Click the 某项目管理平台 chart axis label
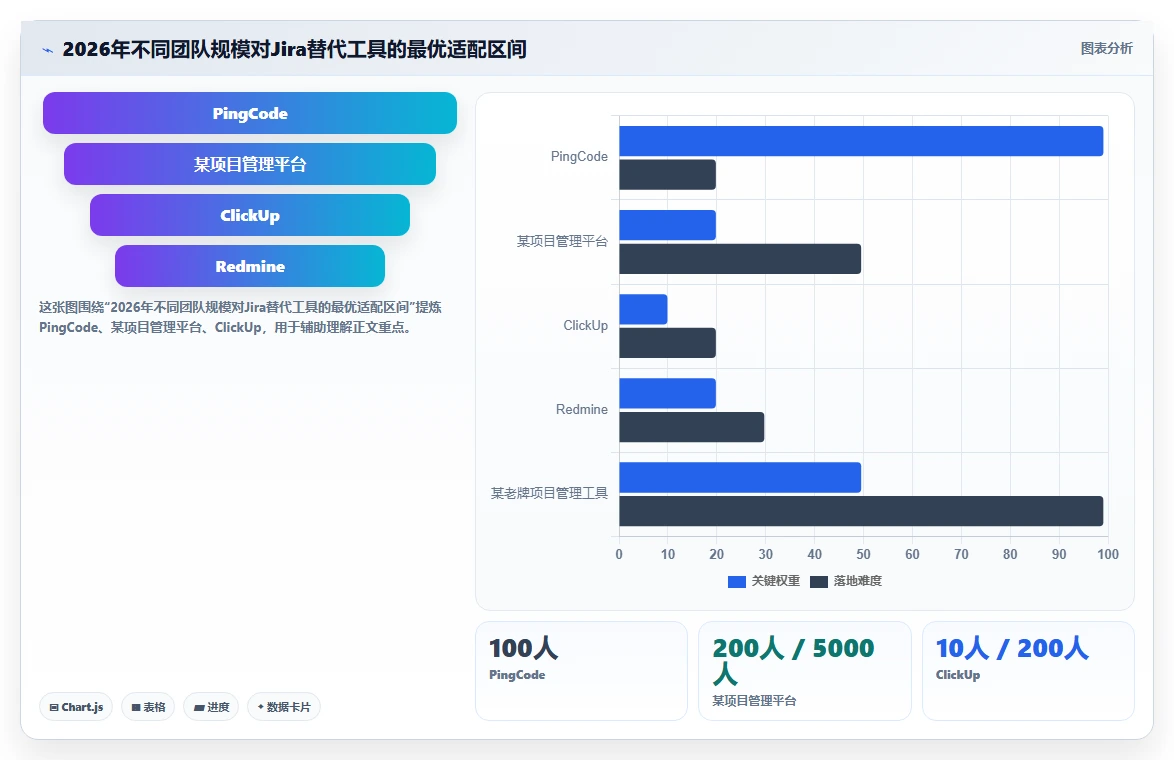The height and width of the screenshot is (760, 1174). coord(562,241)
